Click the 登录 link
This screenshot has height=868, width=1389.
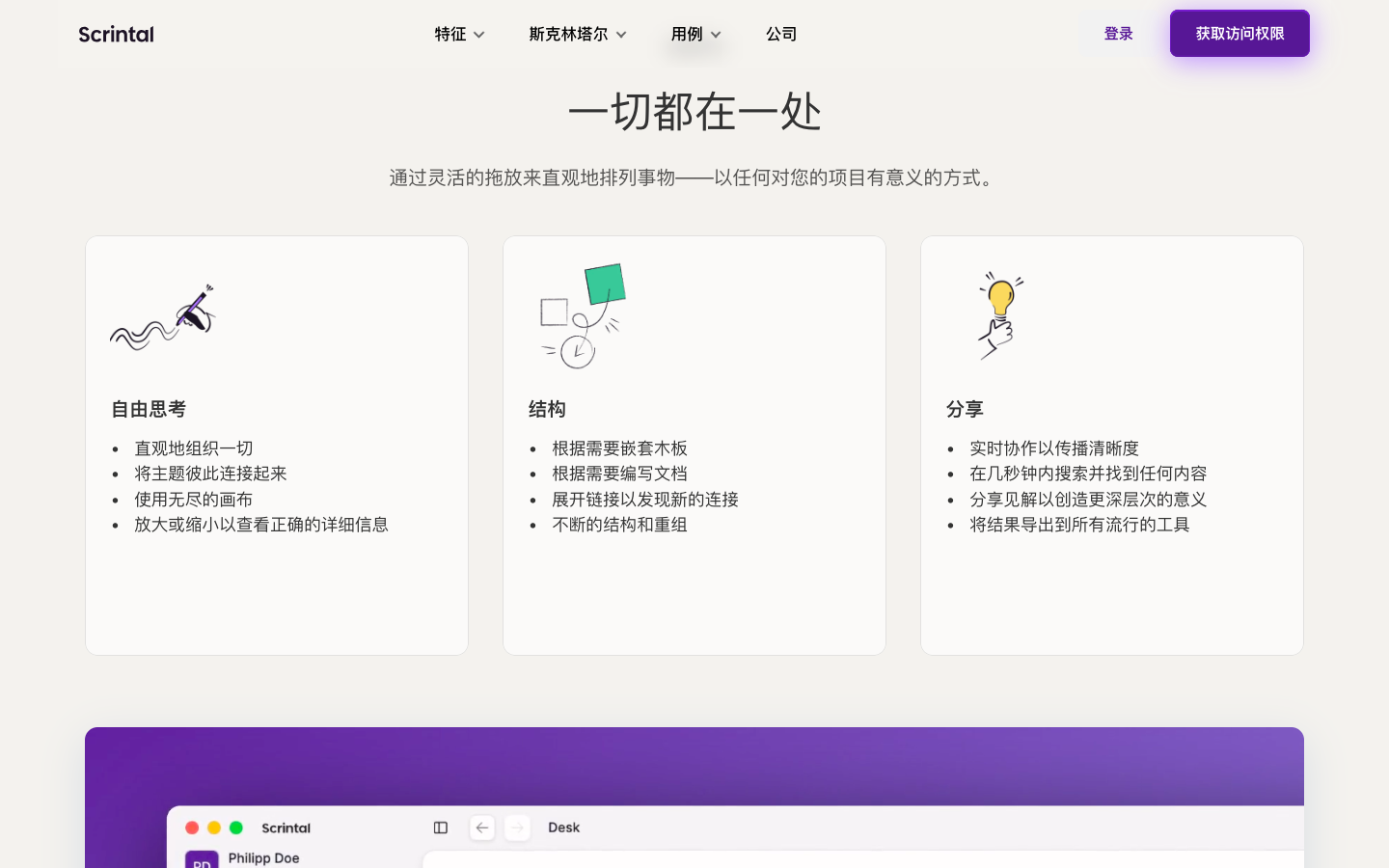[1118, 34]
